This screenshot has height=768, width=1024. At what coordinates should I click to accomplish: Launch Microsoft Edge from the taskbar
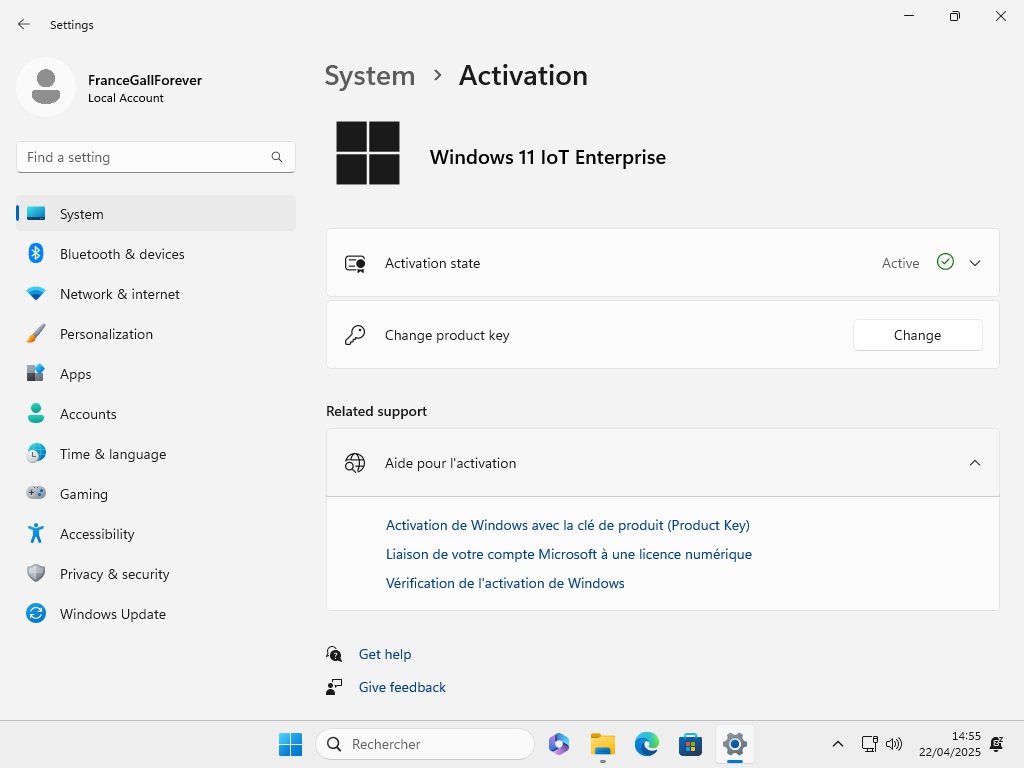pos(647,744)
